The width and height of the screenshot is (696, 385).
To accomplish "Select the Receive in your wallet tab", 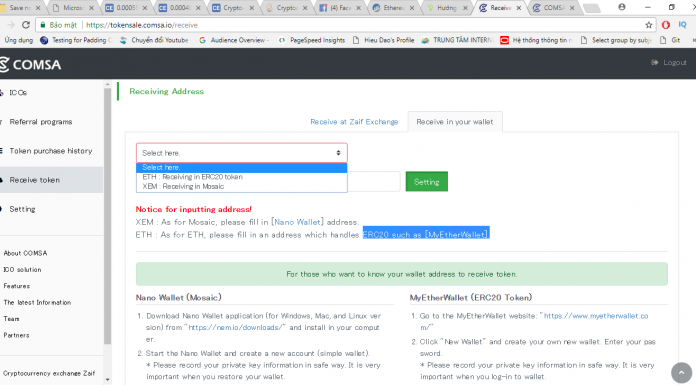I will coord(455,122).
